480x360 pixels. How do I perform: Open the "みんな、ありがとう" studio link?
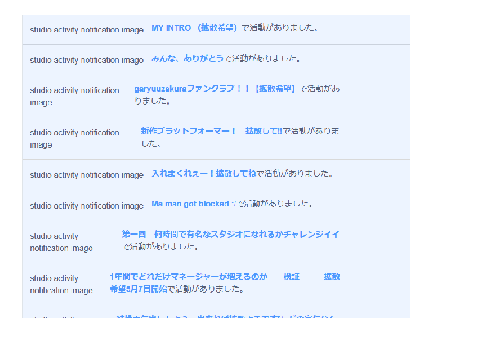[x=187, y=59]
